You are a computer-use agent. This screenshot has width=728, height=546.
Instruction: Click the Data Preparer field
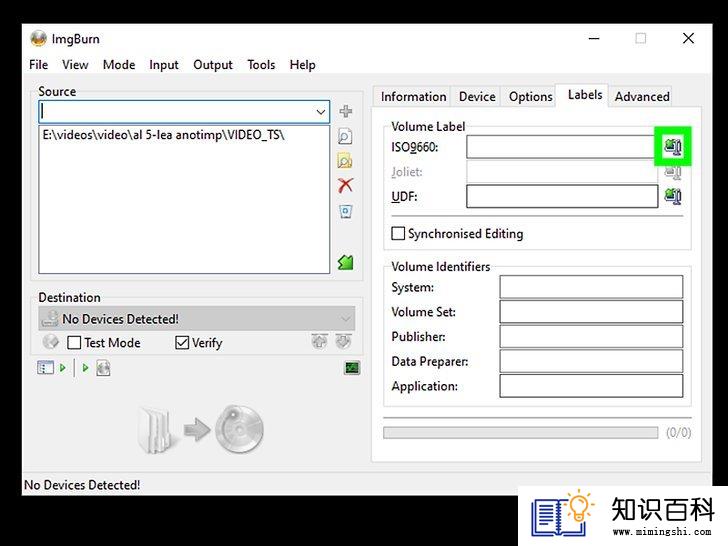[x=591, y=361]
